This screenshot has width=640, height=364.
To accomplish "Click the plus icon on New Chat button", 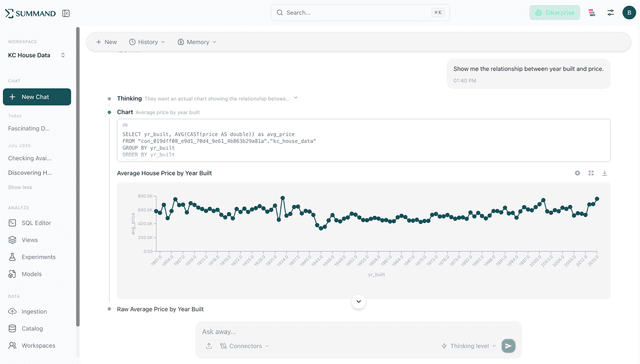I will pos(12,97).
